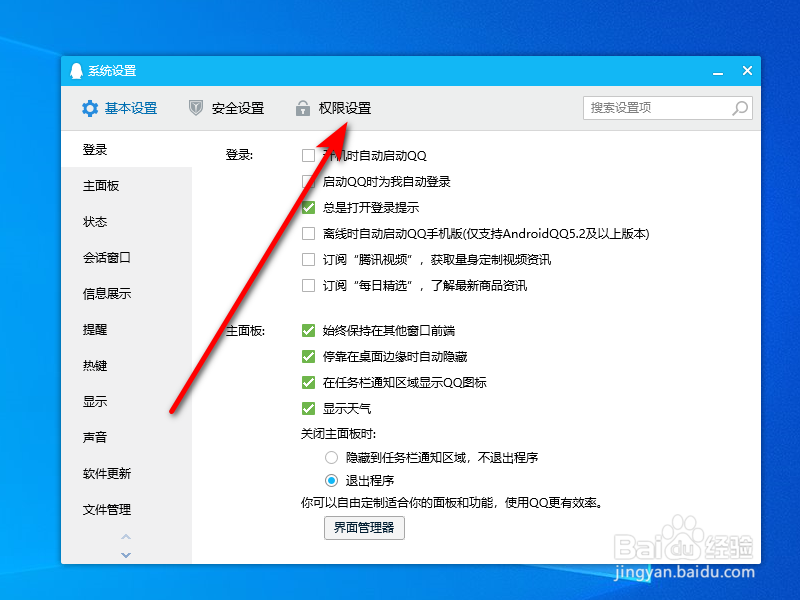800x600 pixels.
Task: Uncheck 停靠在桌面边缘时自动隐藏
Action: tap(308, 357)
